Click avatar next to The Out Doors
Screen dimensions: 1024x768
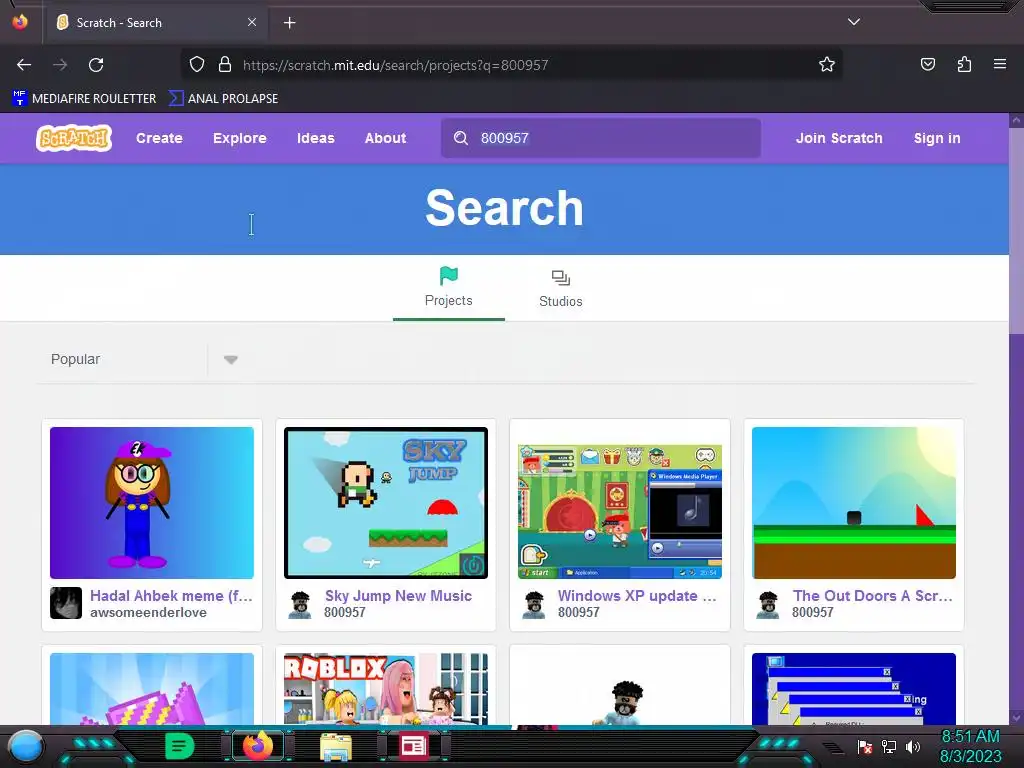[x=768, y=604]
